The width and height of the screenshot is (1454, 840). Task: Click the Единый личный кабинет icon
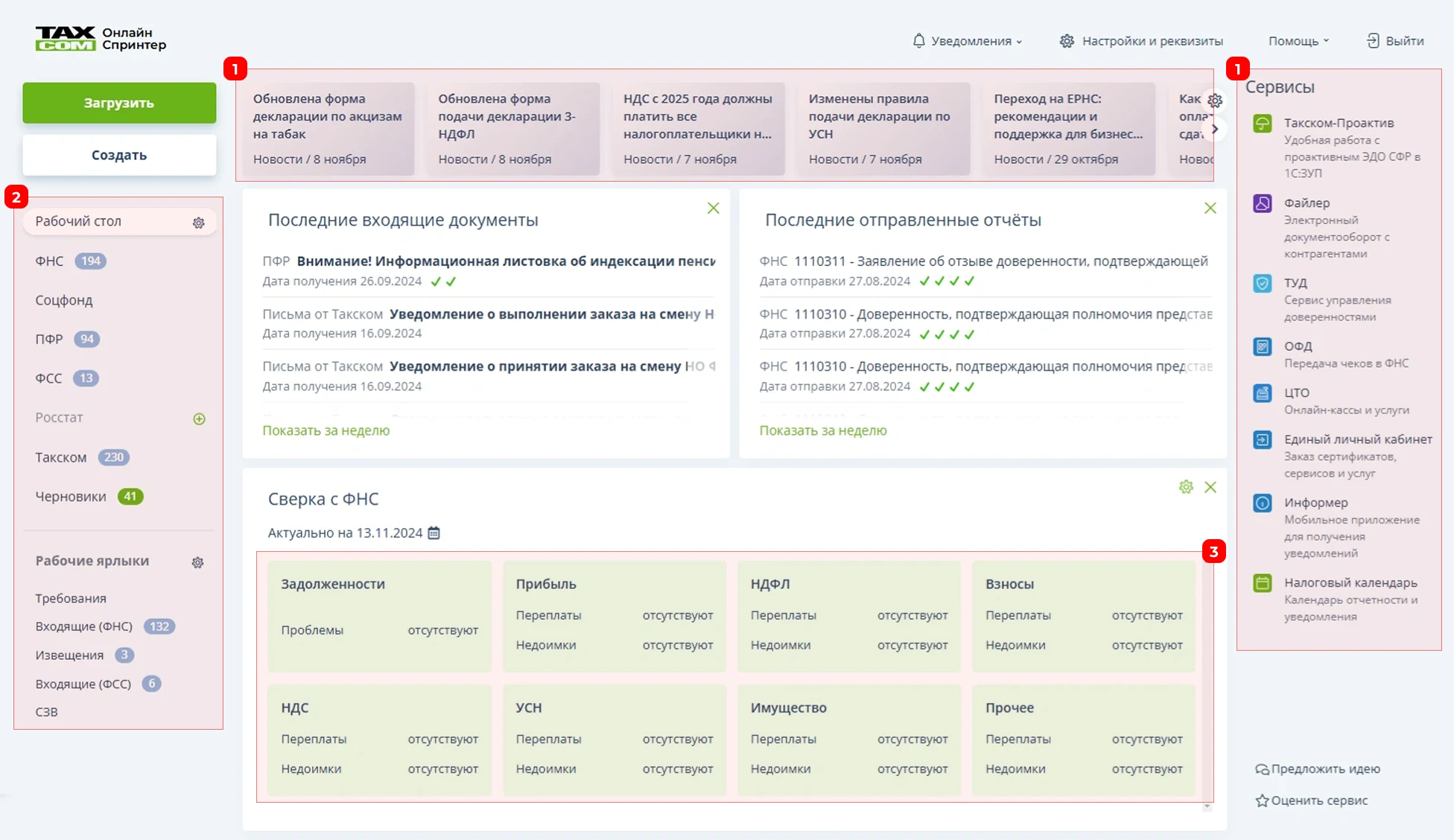pos(1262,439)
